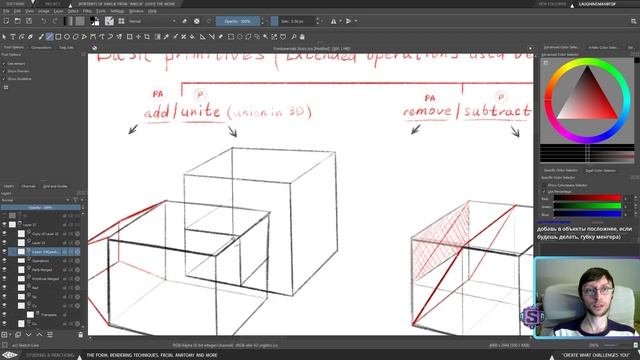Image resolution: width=640 pixels, height=360 pixels.
Task: Save the document using the toolbar icon
Action: (29, 21)
